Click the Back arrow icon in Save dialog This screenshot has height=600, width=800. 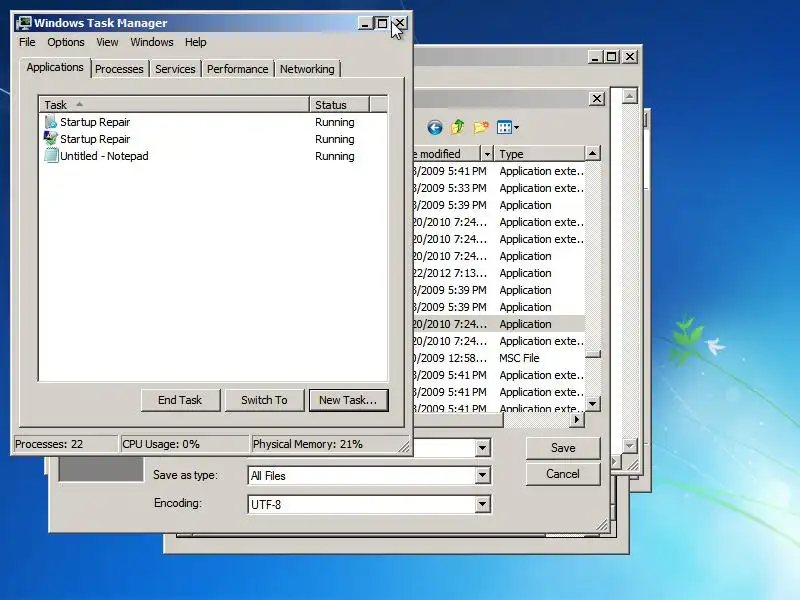click(435, 127)
